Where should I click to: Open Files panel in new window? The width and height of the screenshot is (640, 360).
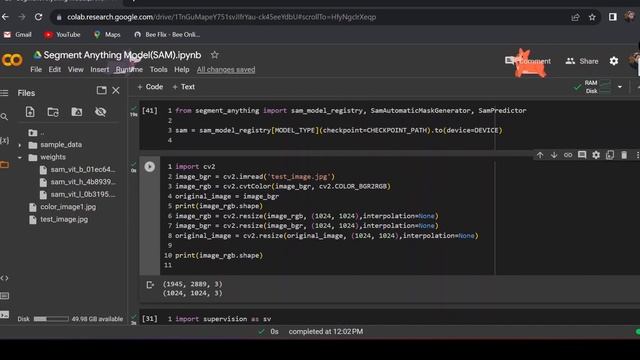(101, 90)
